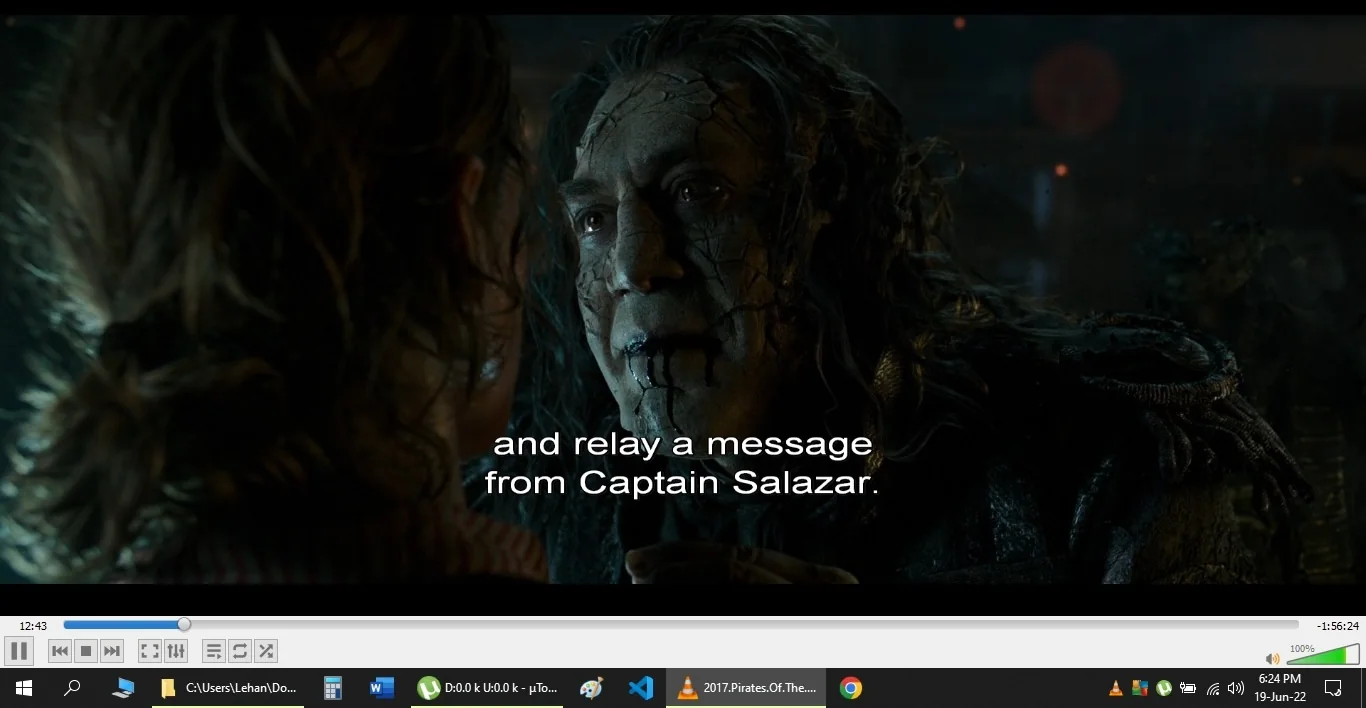Click the video display area
This screenshot has height=708, width=1366.
pyautogui.click(x=683, y=299)
